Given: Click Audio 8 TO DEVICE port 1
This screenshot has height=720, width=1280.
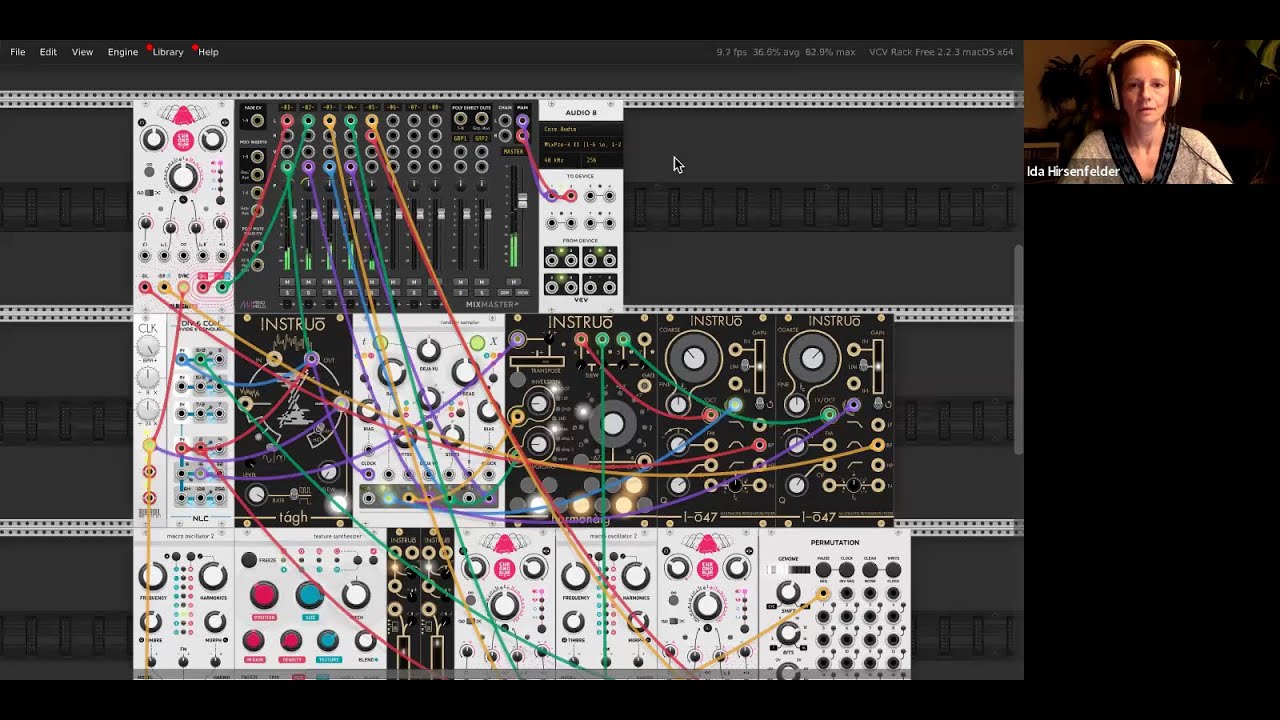Looking at the screenshot, I should pos(551,195).
